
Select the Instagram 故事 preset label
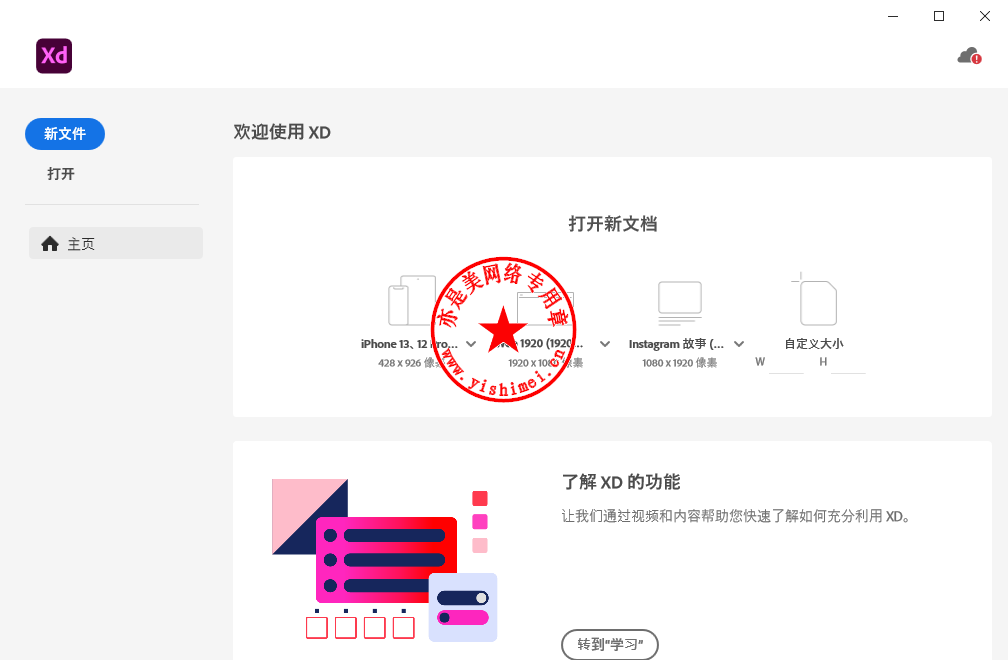click(x=676, y=344)
